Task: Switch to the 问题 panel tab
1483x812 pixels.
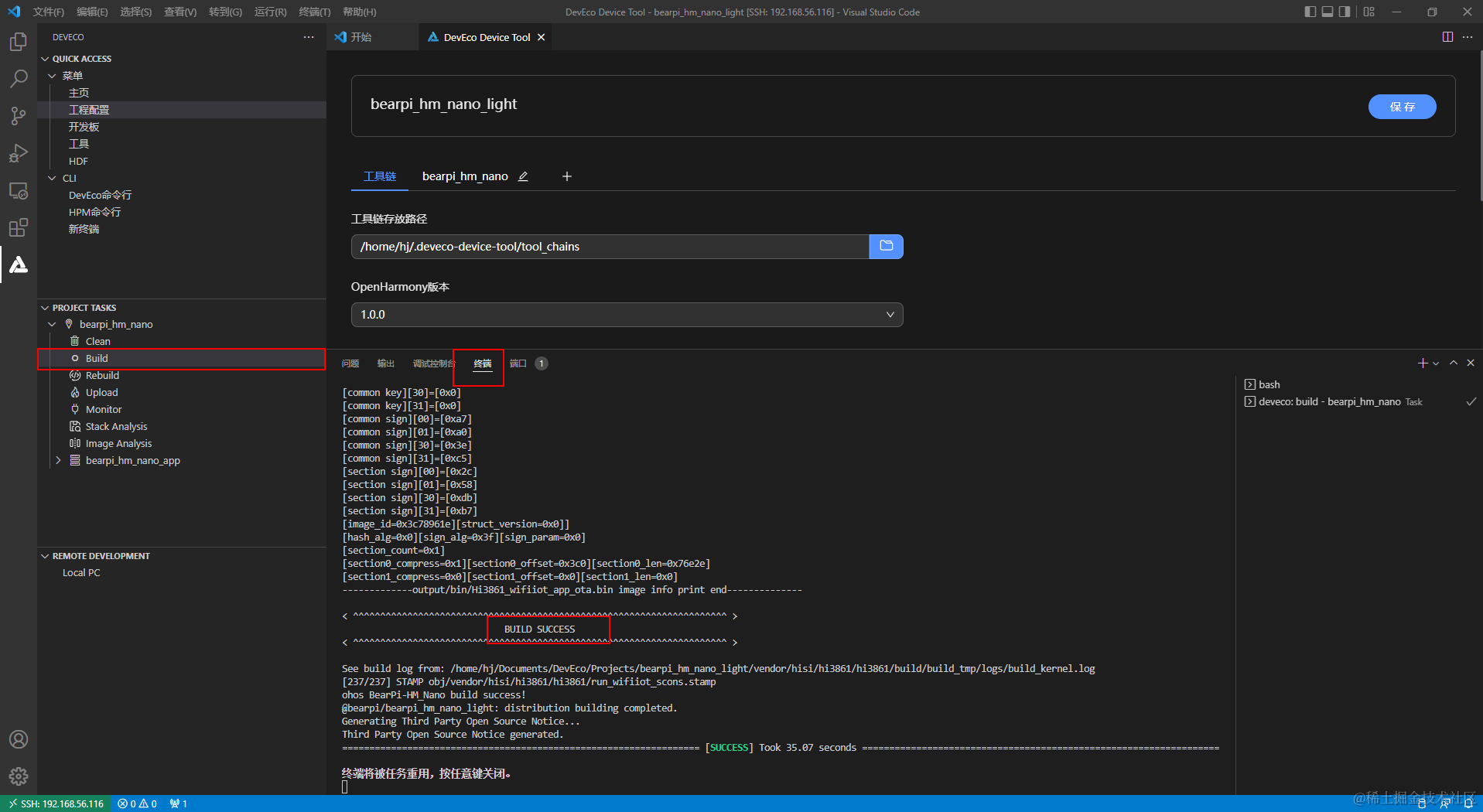Action: click(x=350, y=363)
